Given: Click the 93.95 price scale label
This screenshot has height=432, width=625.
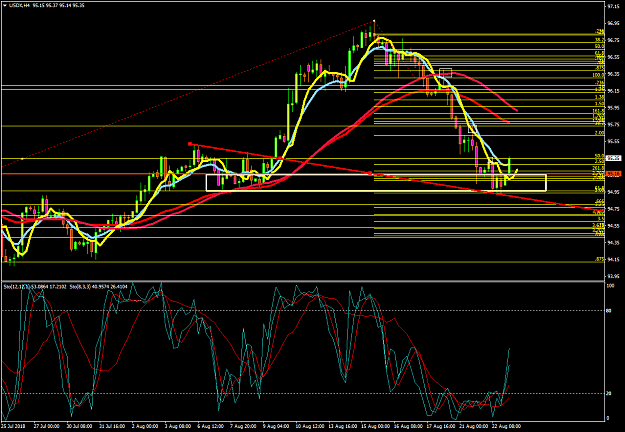Looking at the screenshot, I should pos(613,276).
